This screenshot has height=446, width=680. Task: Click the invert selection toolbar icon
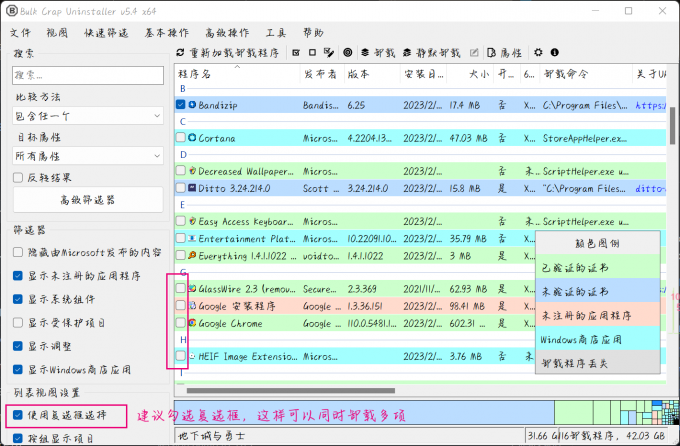click(x=329, y=52)
